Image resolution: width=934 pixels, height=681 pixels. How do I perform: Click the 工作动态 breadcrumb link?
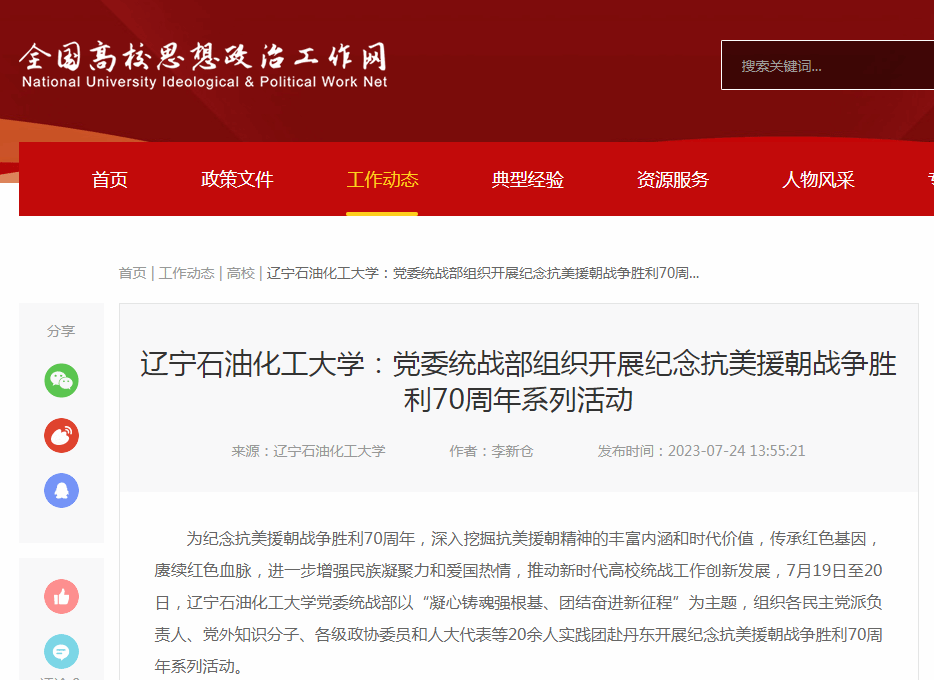(186, 273)
